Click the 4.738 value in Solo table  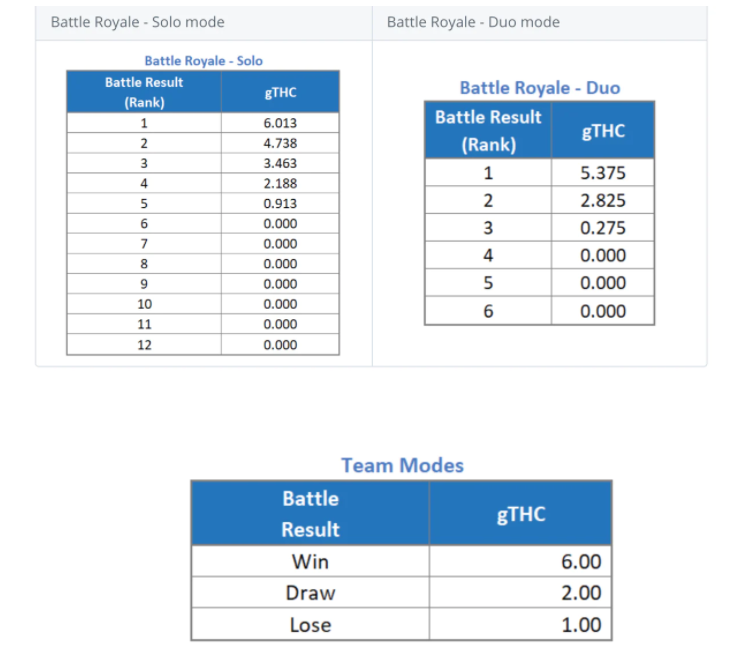point(280,143)
